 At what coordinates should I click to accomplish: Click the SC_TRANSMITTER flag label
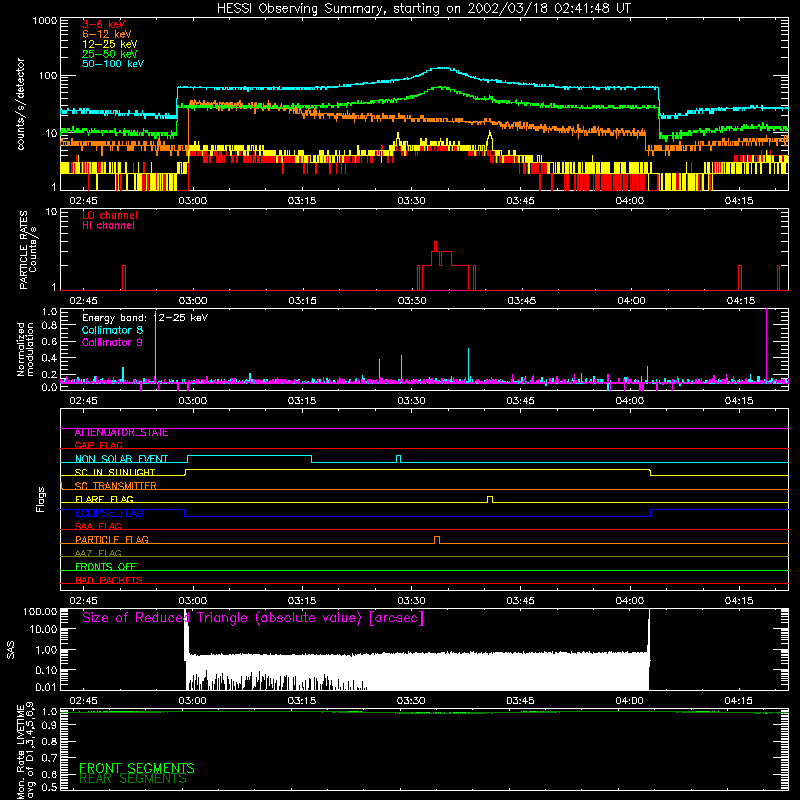(116, 486)
